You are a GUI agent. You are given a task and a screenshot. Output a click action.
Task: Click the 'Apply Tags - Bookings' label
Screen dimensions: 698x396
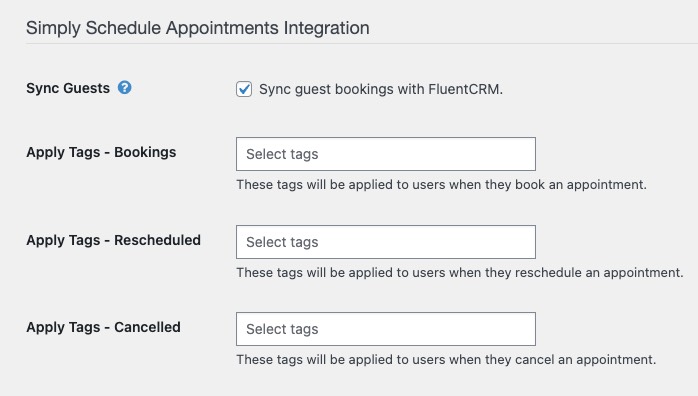pos(101,152)
